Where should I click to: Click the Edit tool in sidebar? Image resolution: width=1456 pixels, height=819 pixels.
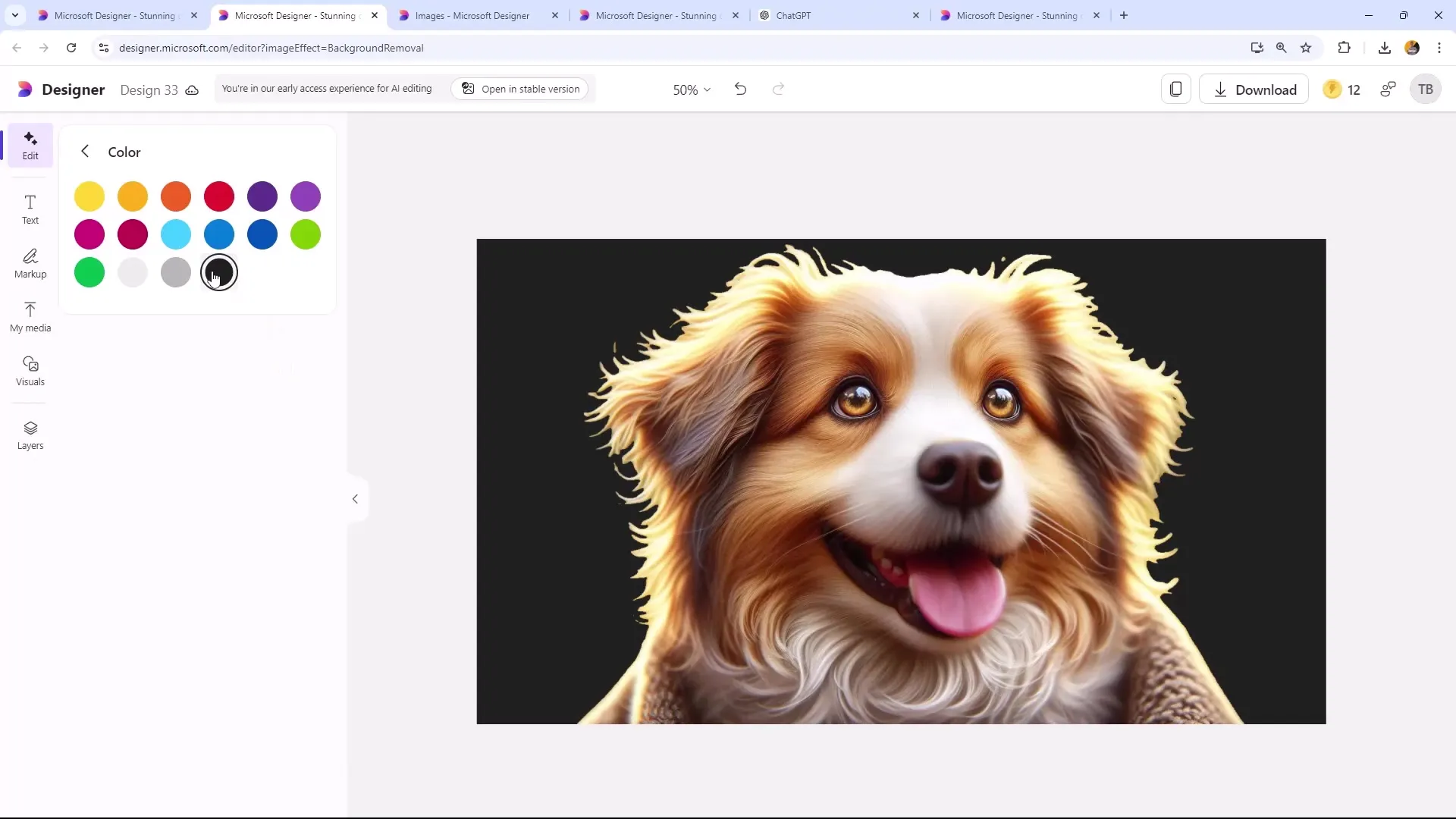click(29, 145)
